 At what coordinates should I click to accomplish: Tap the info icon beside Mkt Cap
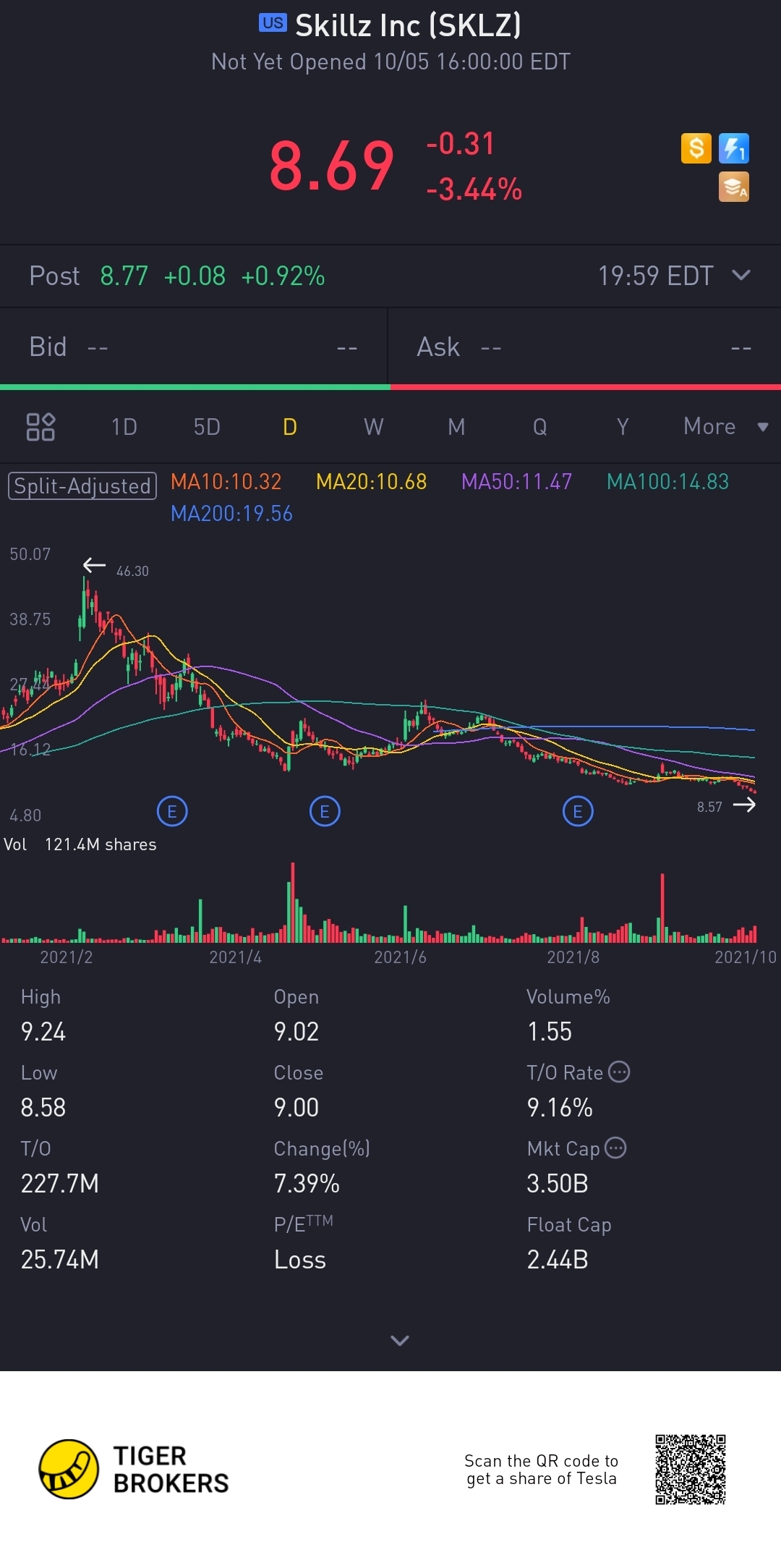pos(615,1148)
